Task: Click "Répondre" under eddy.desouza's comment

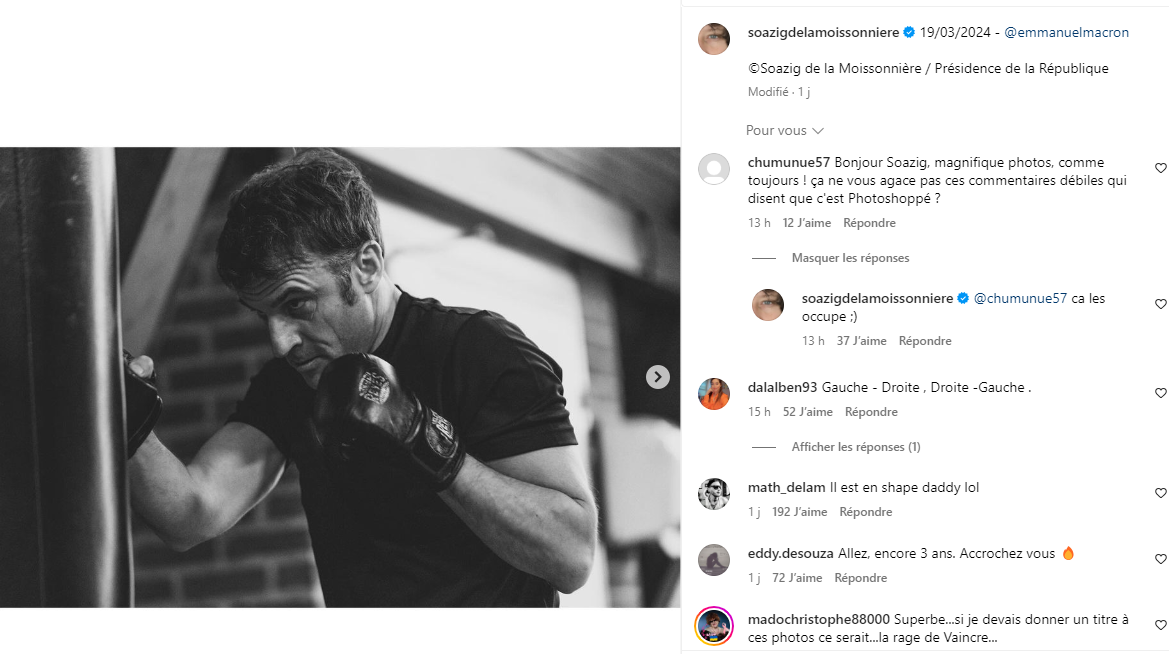Action: coord(861,577)
